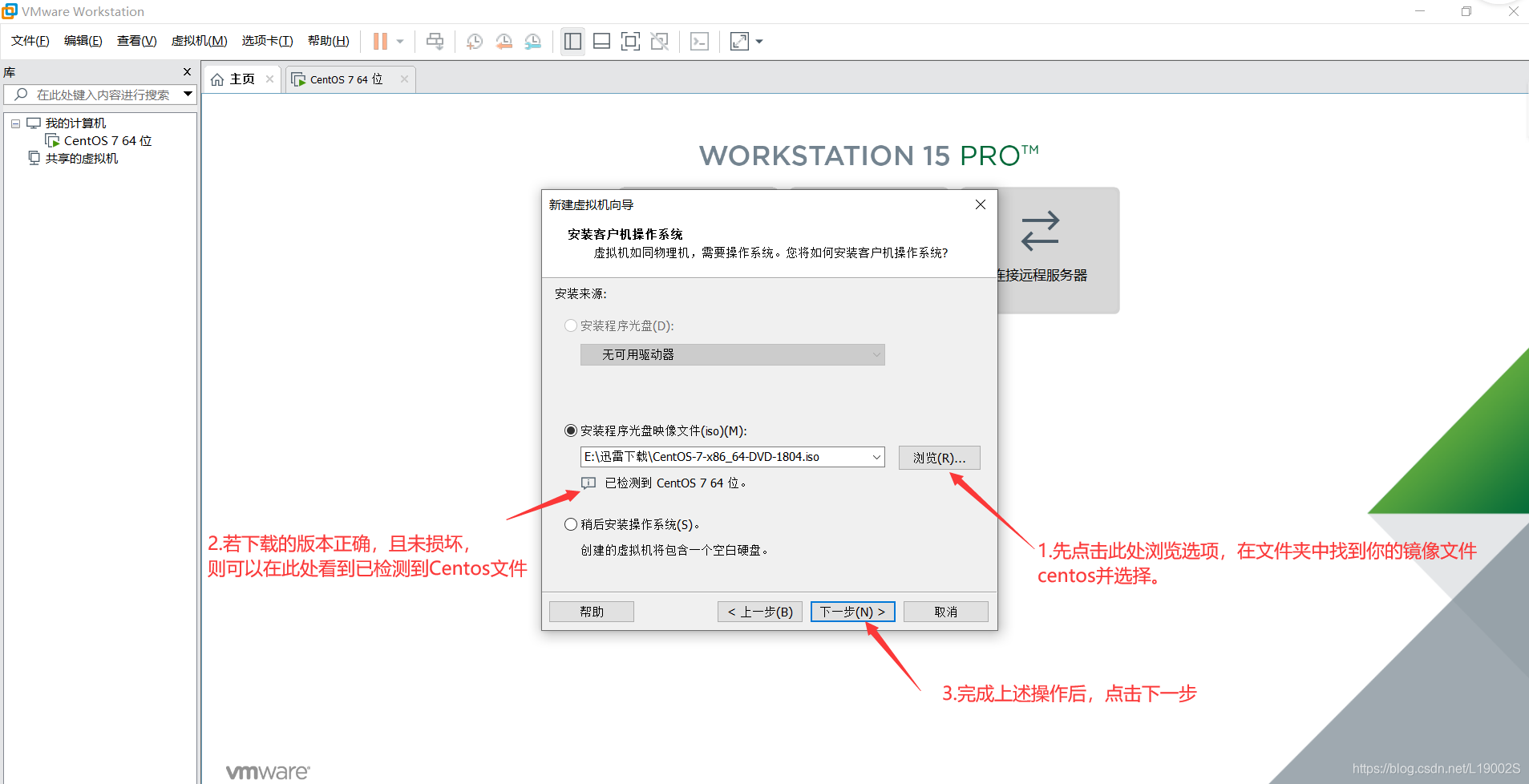Close the 主页 tab
The height and width of the screenshot is (784, 1529).
click(270, 79)
